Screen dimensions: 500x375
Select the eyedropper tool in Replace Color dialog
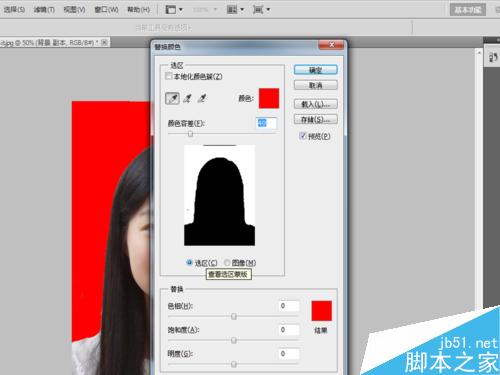point(172,98)
